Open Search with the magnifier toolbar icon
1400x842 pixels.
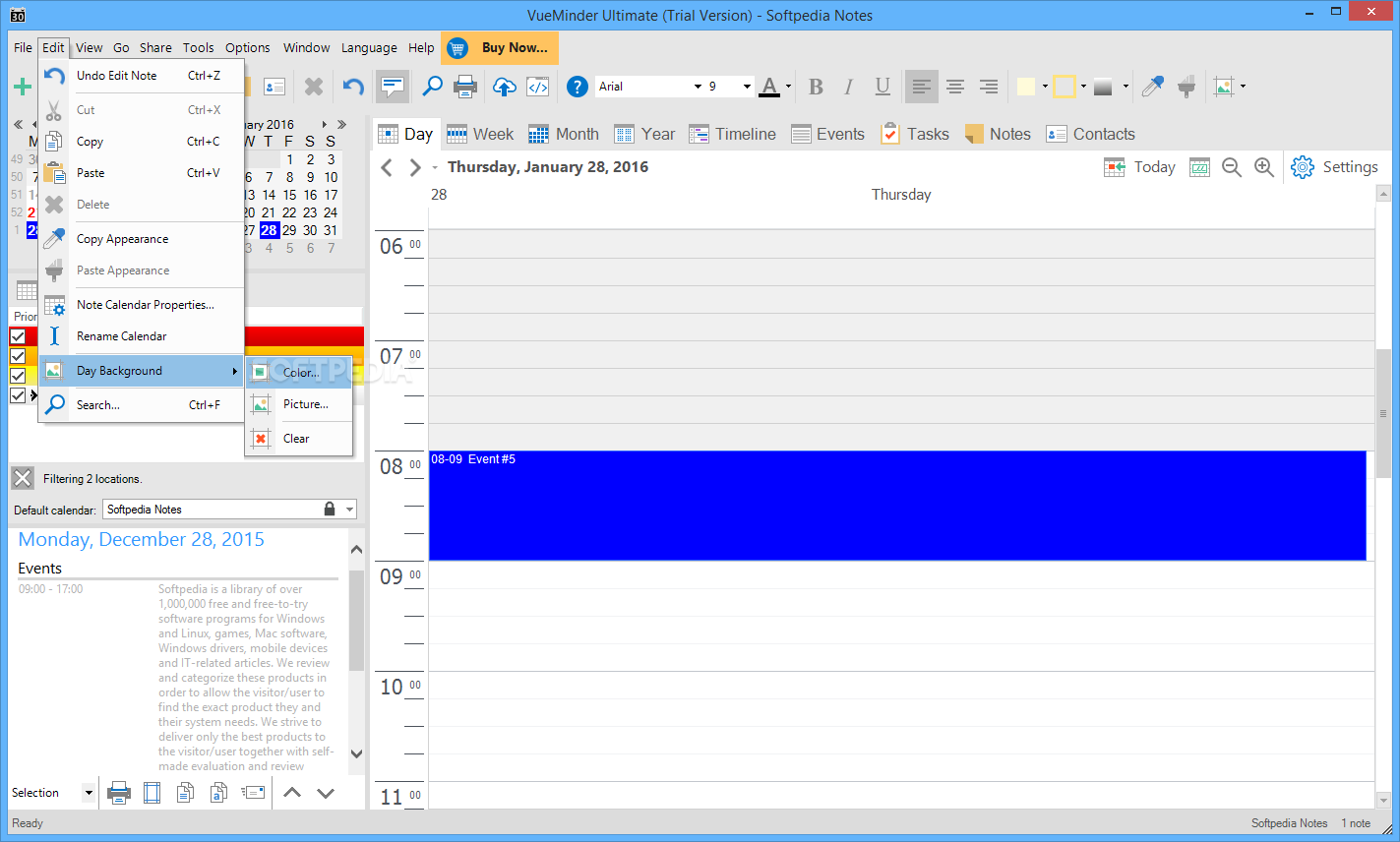(432, 87)
